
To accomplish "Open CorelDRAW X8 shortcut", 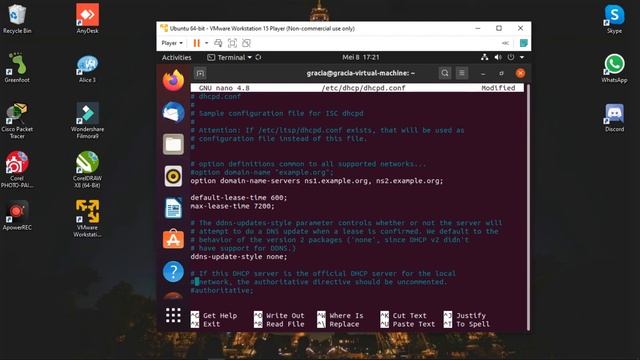I will (x=87, y=169).
